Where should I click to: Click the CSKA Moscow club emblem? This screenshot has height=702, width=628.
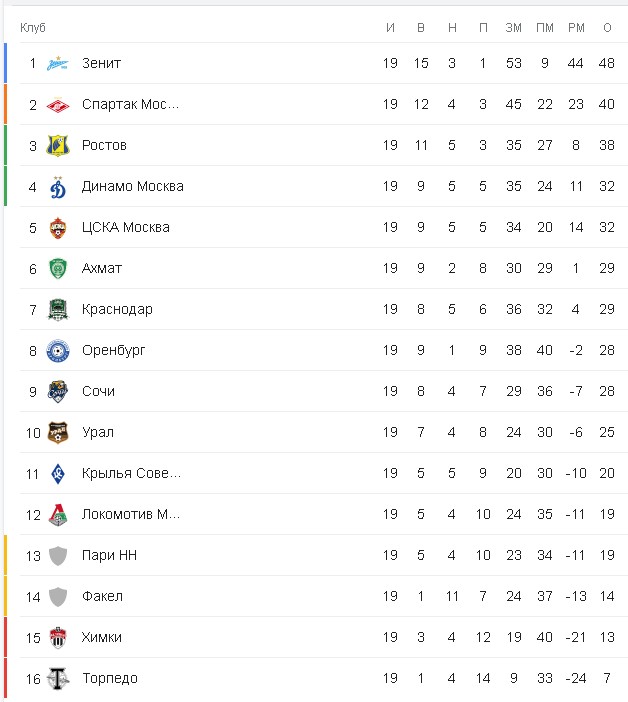pyautogui.click(x=59, y=228)
